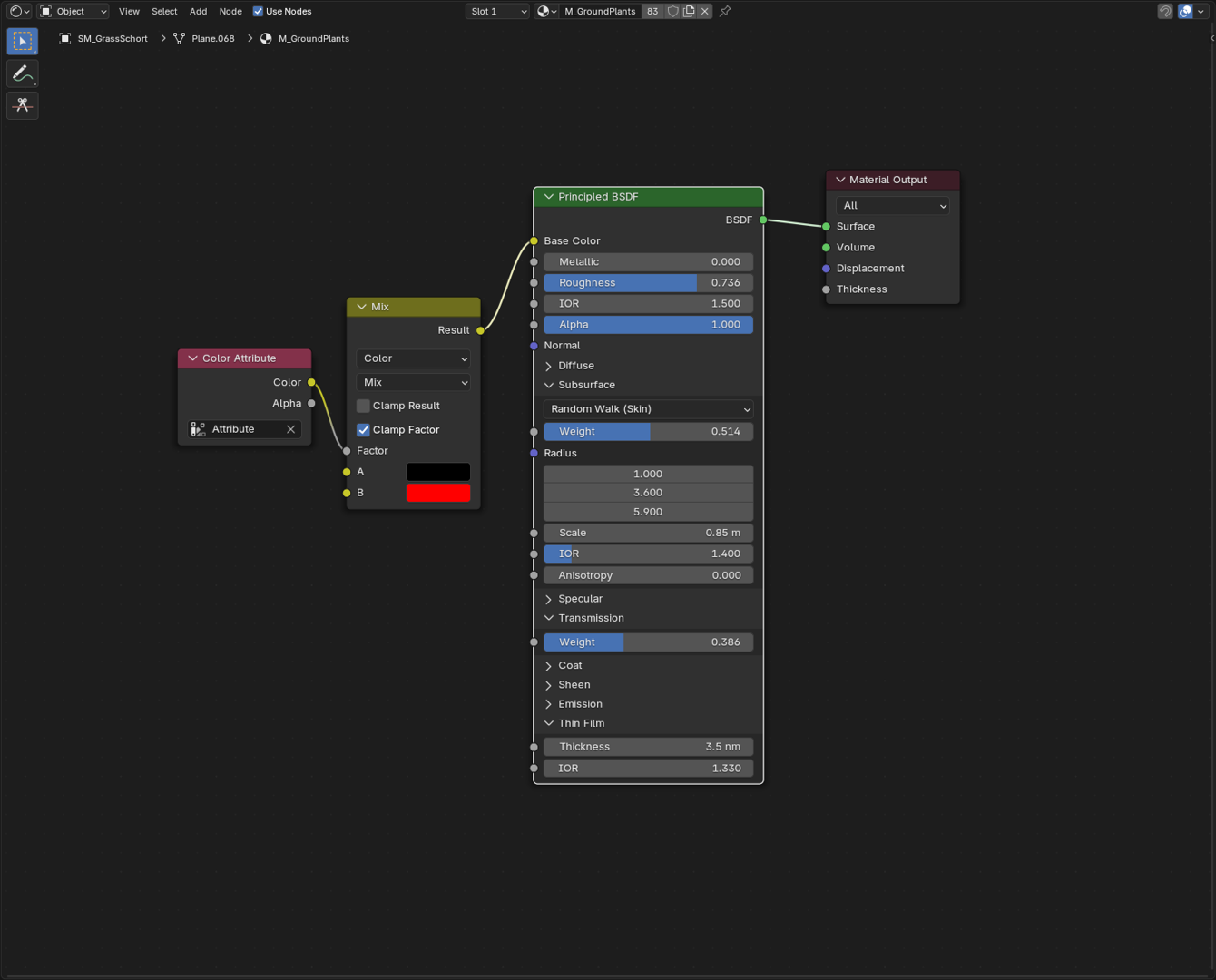
Task: Open the Add menu
Action: [x=198, y=12]
